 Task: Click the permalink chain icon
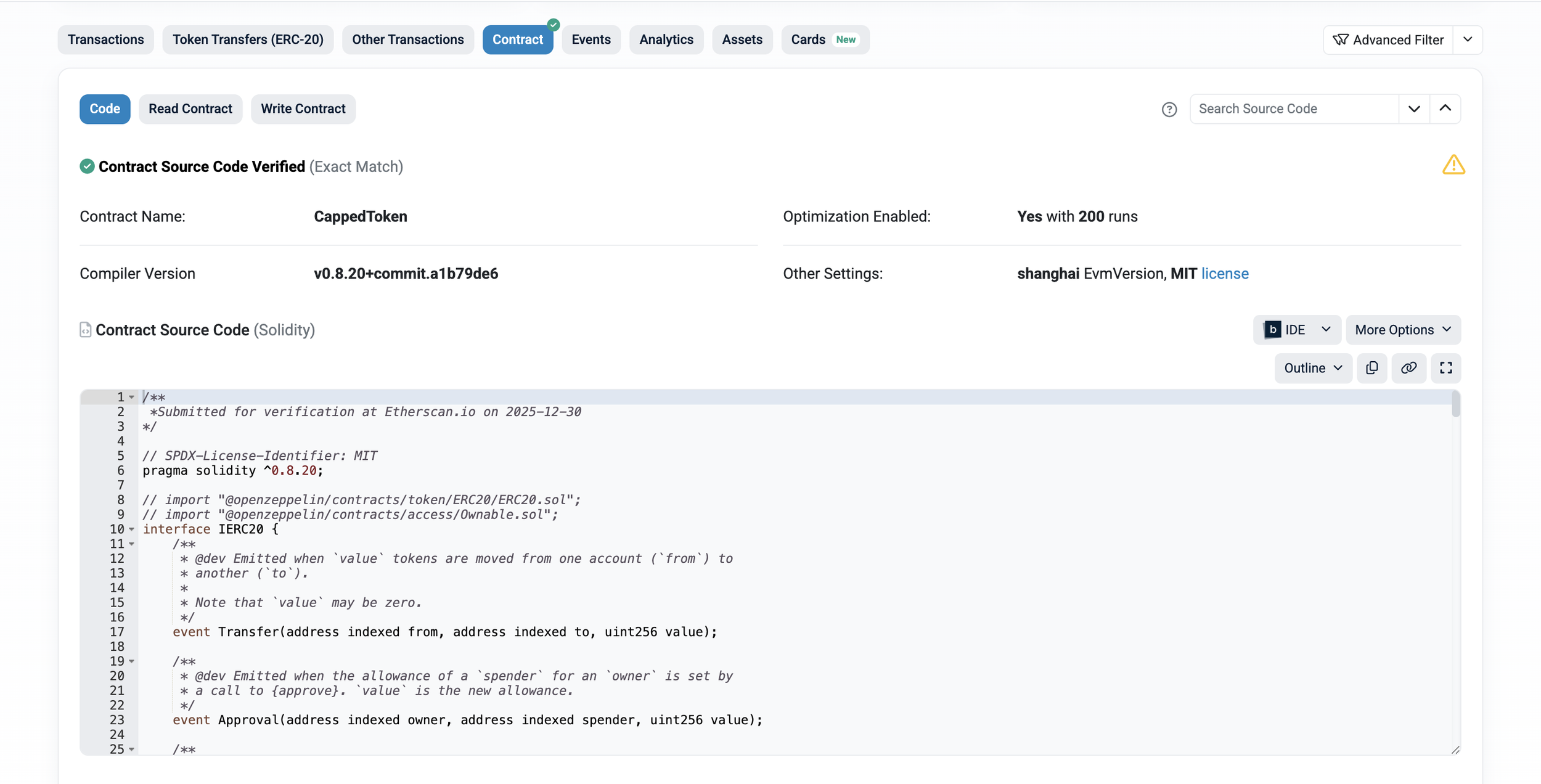tap(1408, 368)
